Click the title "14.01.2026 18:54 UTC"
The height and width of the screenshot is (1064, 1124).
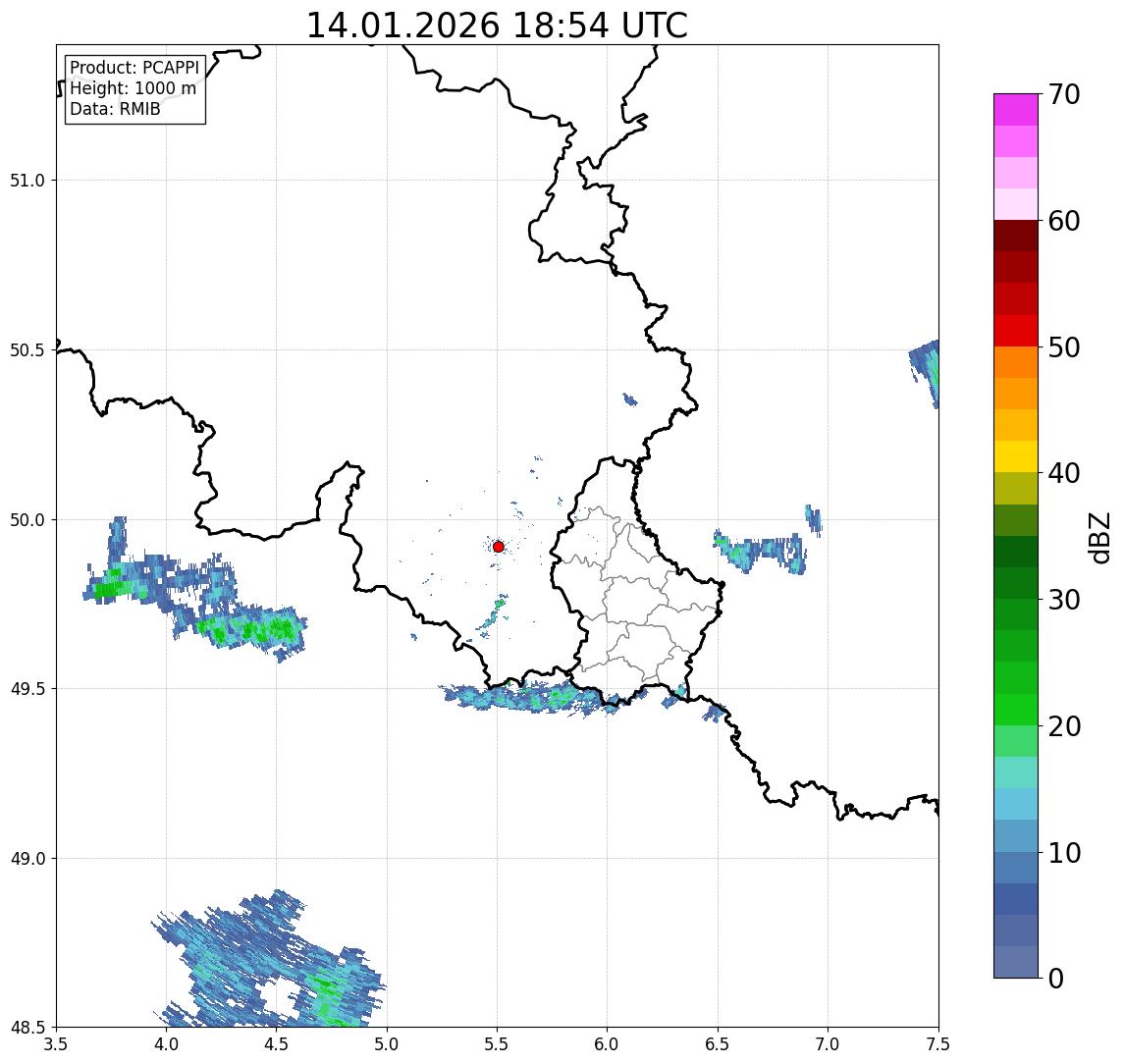(x=497, y=26)
